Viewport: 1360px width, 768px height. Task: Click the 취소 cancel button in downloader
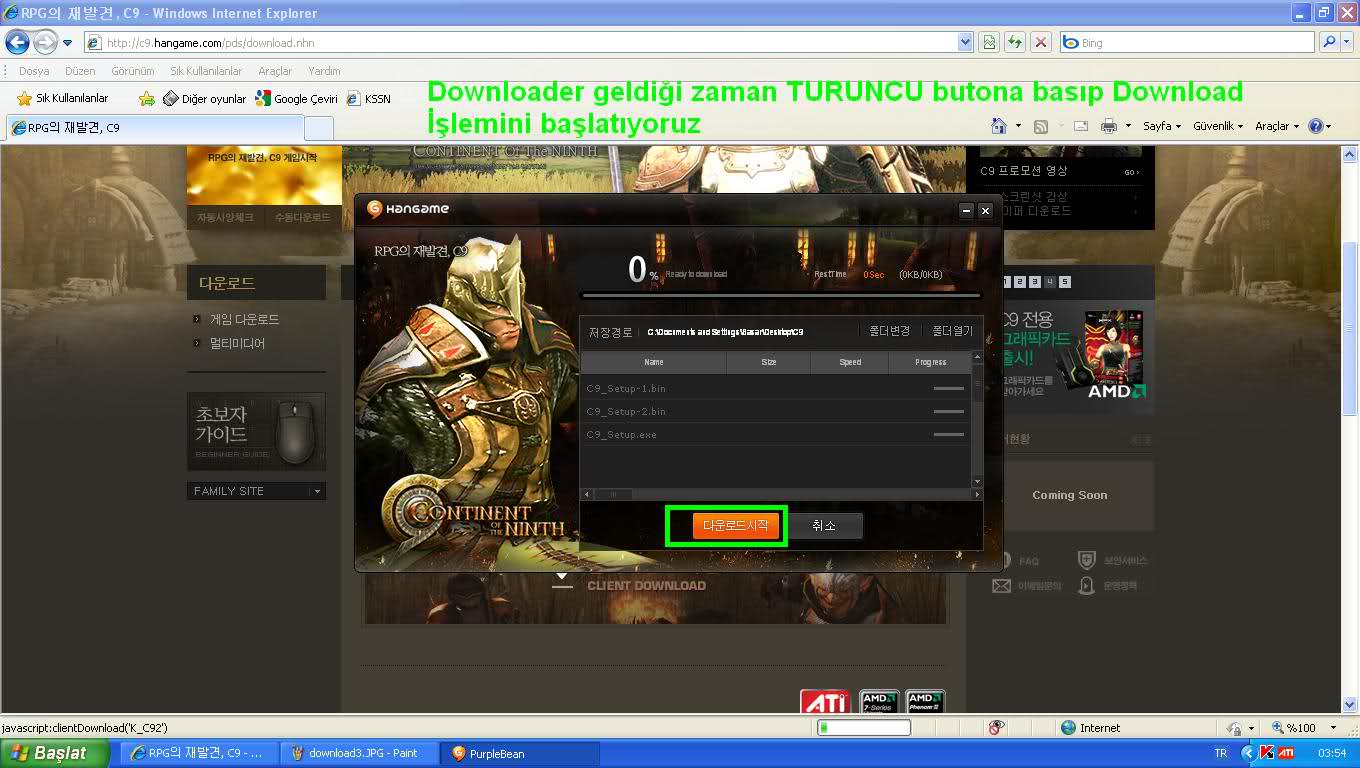tap(824, 525)
